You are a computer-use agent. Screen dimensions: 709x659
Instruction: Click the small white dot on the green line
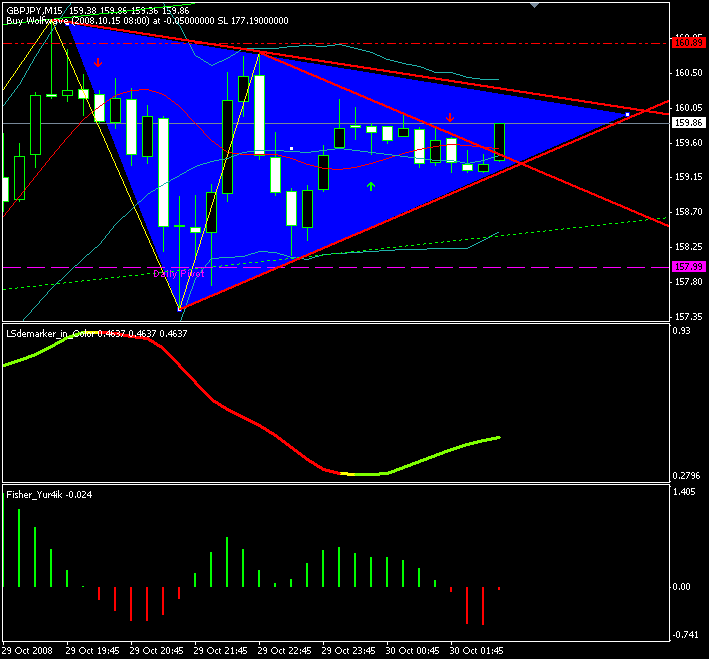(x=291, y=148)
